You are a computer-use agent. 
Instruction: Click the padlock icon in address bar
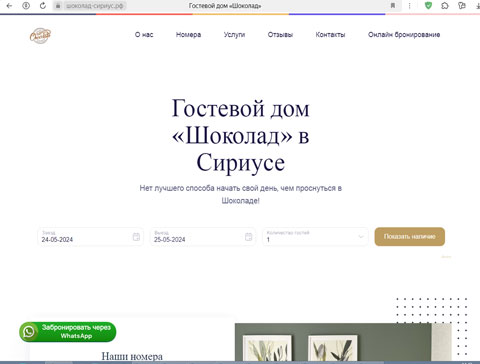[58, 6]
